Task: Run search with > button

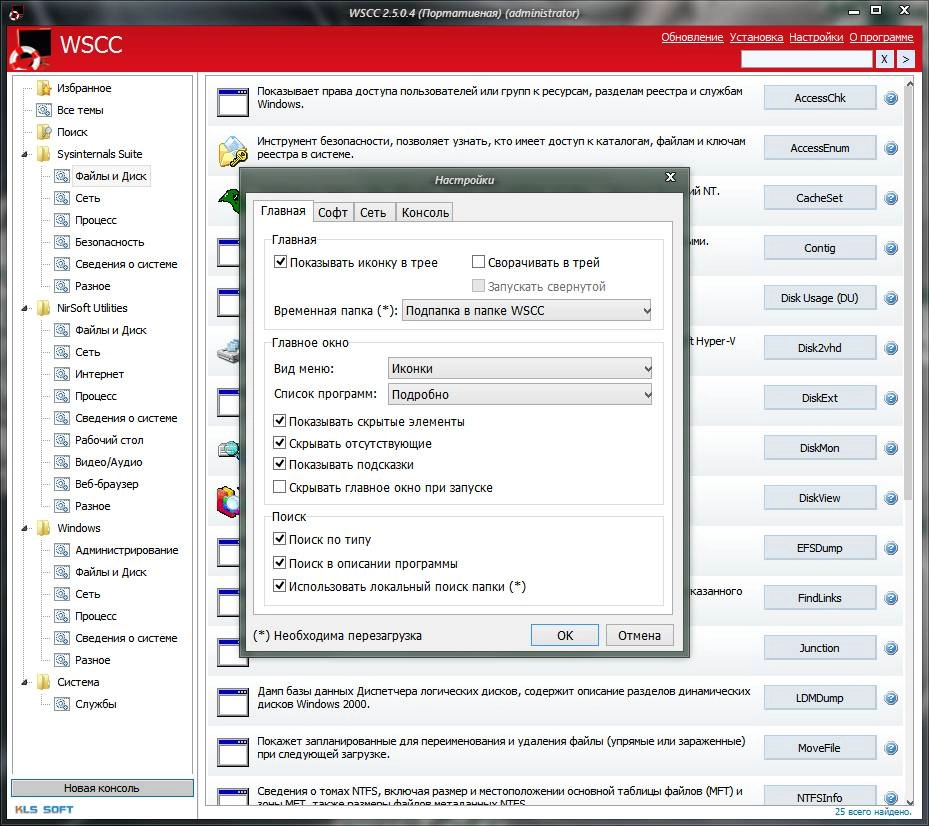Action: tap(906, 59)
